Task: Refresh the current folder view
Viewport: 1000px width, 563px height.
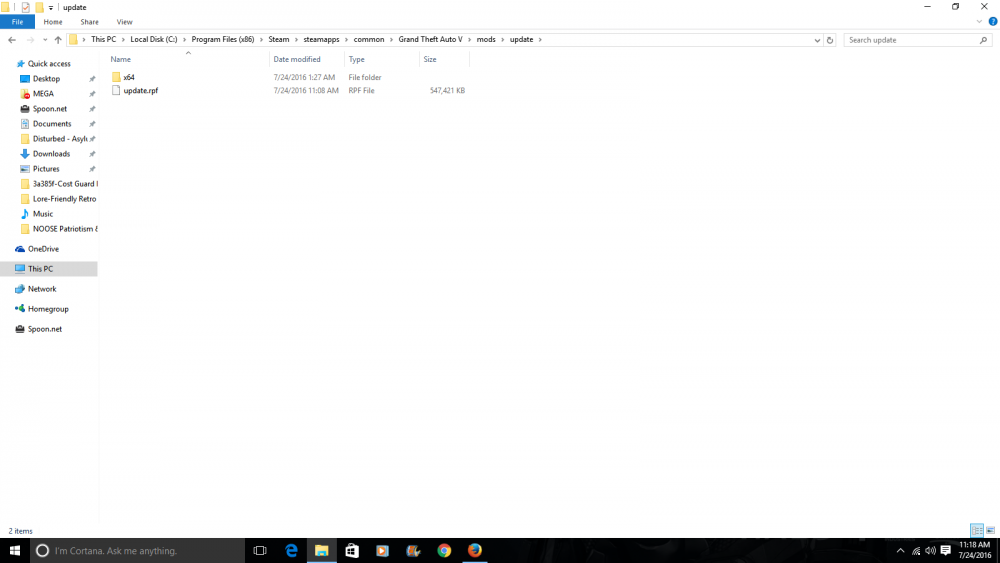Action: (830, 40)
